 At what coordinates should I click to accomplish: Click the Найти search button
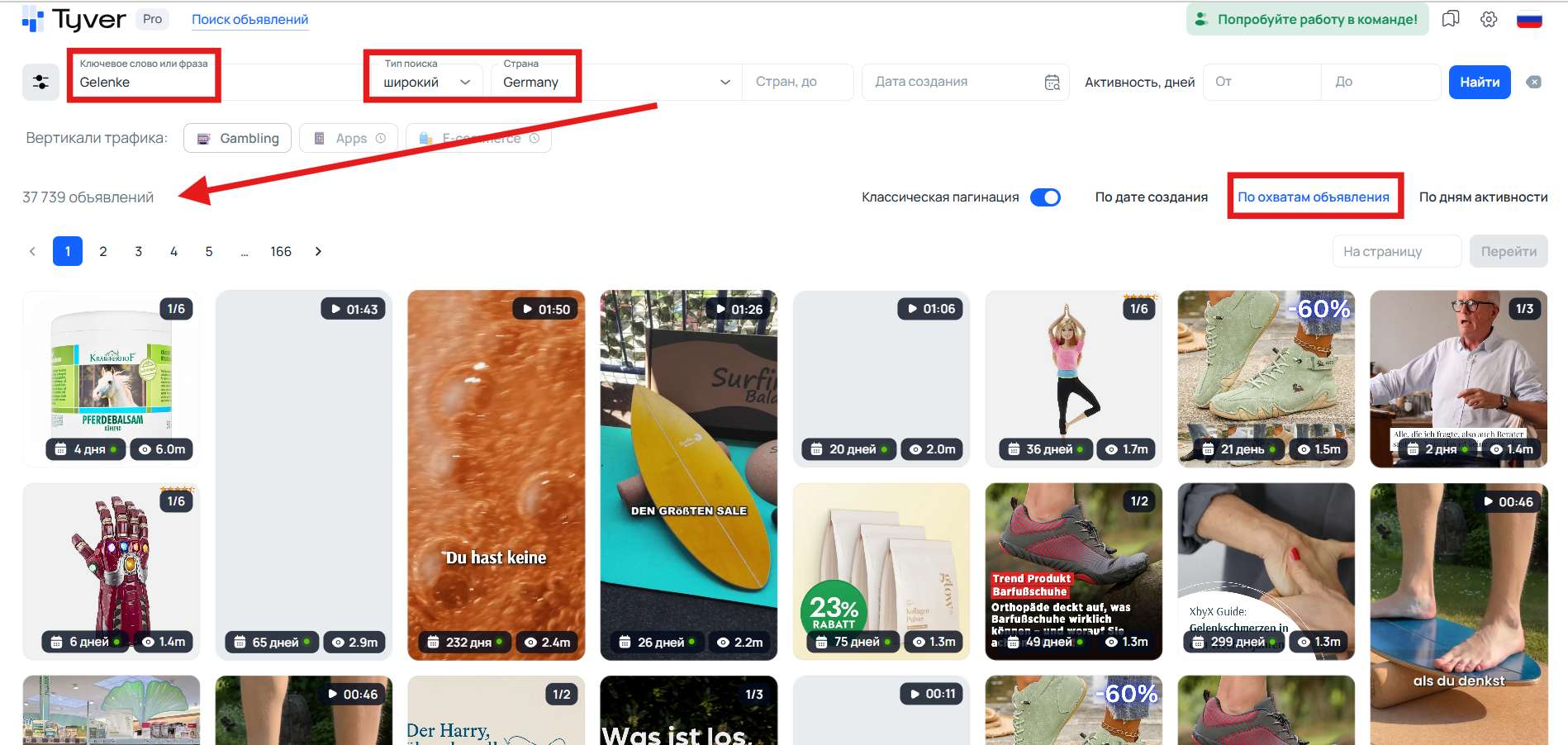(1479, 82)
